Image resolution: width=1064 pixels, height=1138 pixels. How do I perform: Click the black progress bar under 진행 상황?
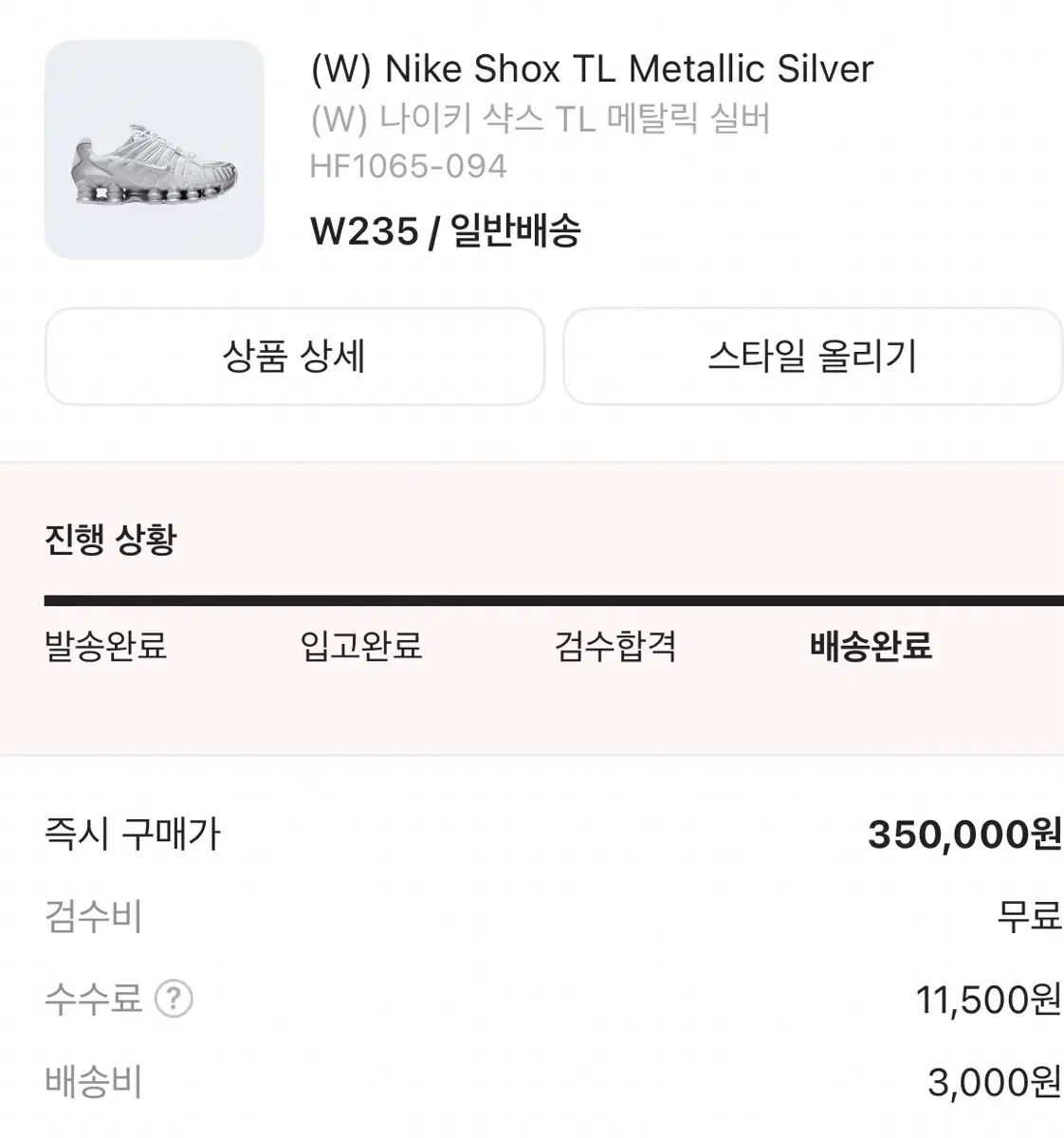tap(554, 600)
